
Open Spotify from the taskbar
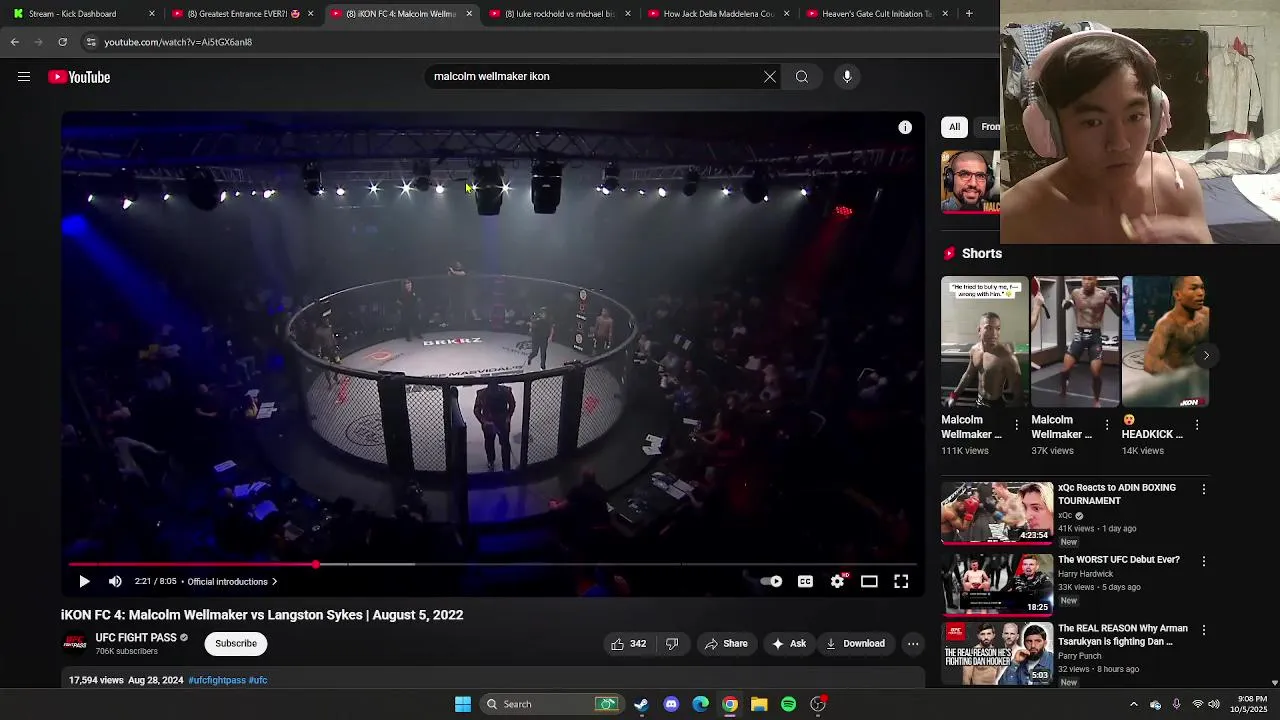(x=788, y=704)
